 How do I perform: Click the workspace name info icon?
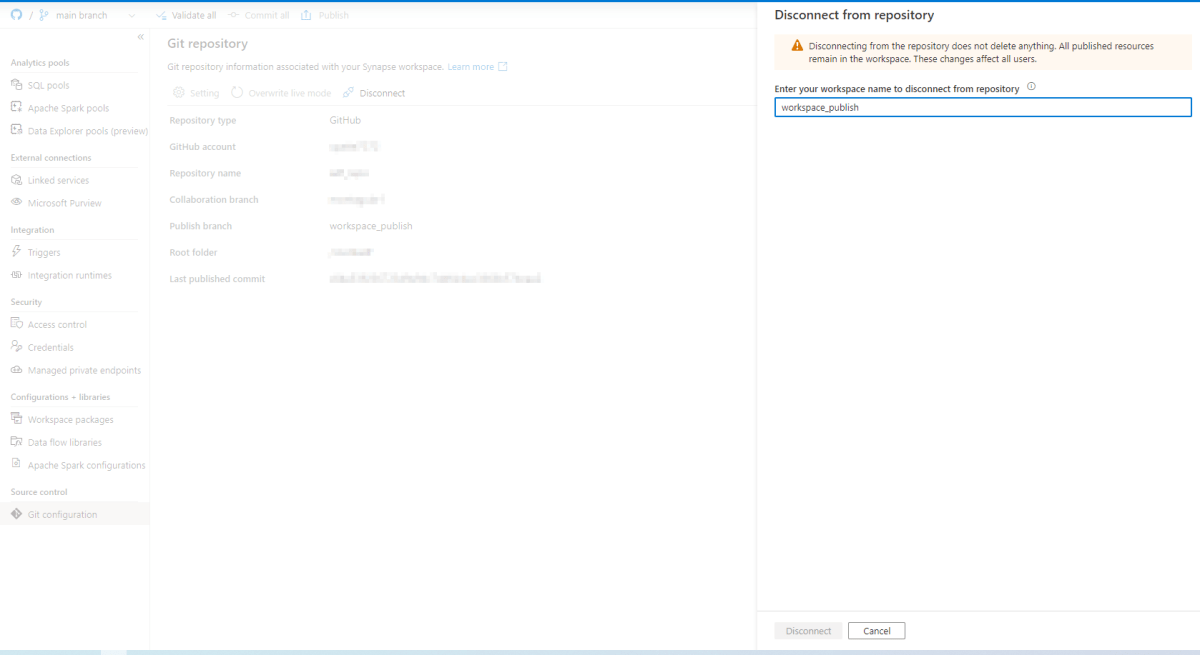(1031, 87)
